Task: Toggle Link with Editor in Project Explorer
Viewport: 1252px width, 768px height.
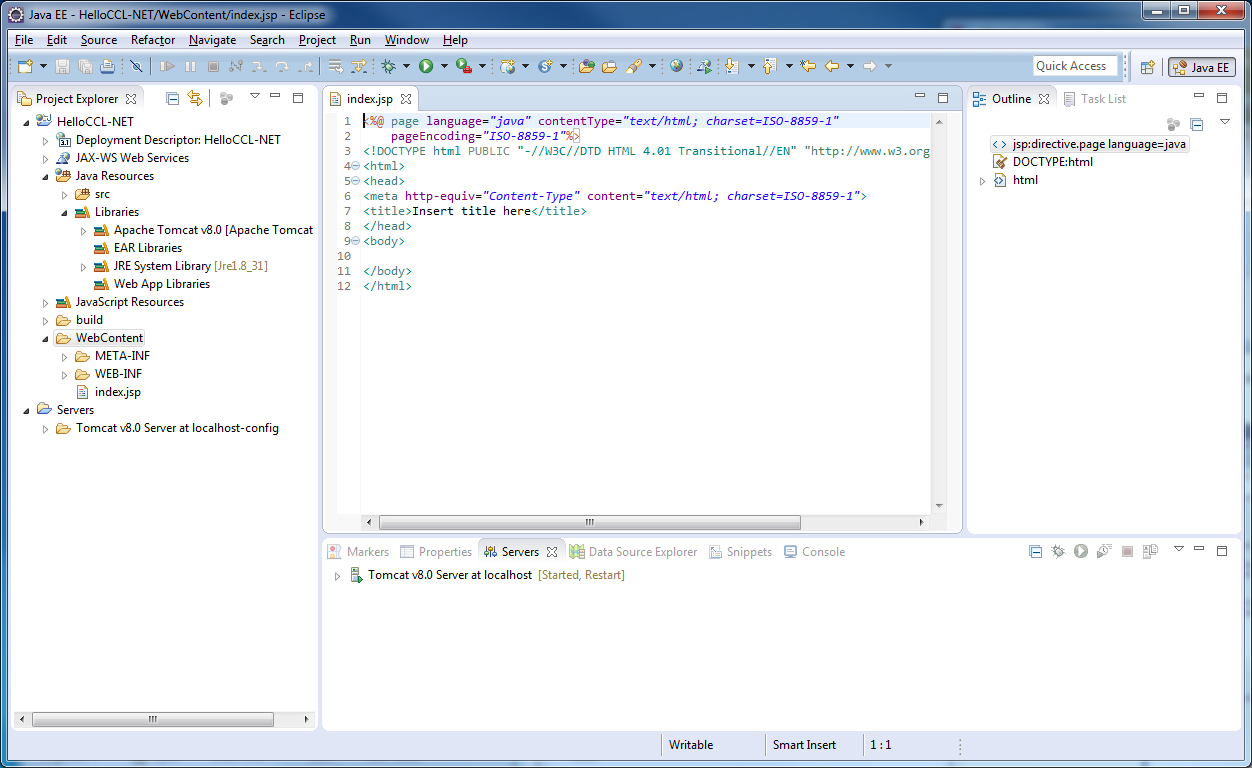Action: 195,98
